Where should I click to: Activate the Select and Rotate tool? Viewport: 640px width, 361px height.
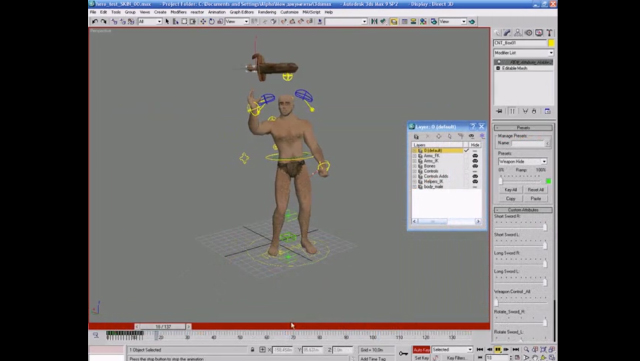pyautogui.click(x=211, y=21)
